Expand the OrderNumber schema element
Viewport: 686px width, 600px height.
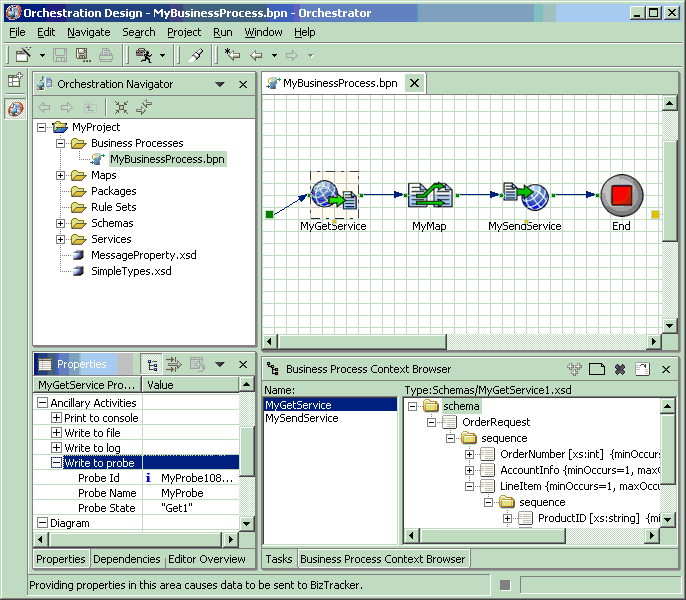point(469,454)
